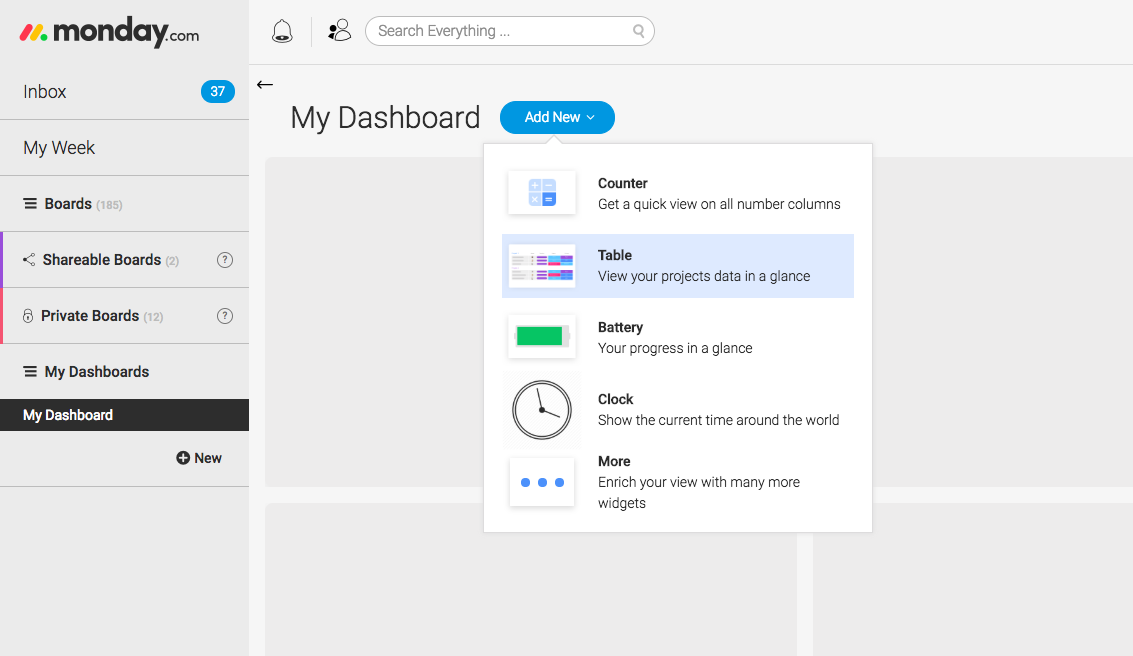This screenshot has width=1133, height=656.
Task: Click 'Get a quick view on all number columns'
Action: coord(719,204)
